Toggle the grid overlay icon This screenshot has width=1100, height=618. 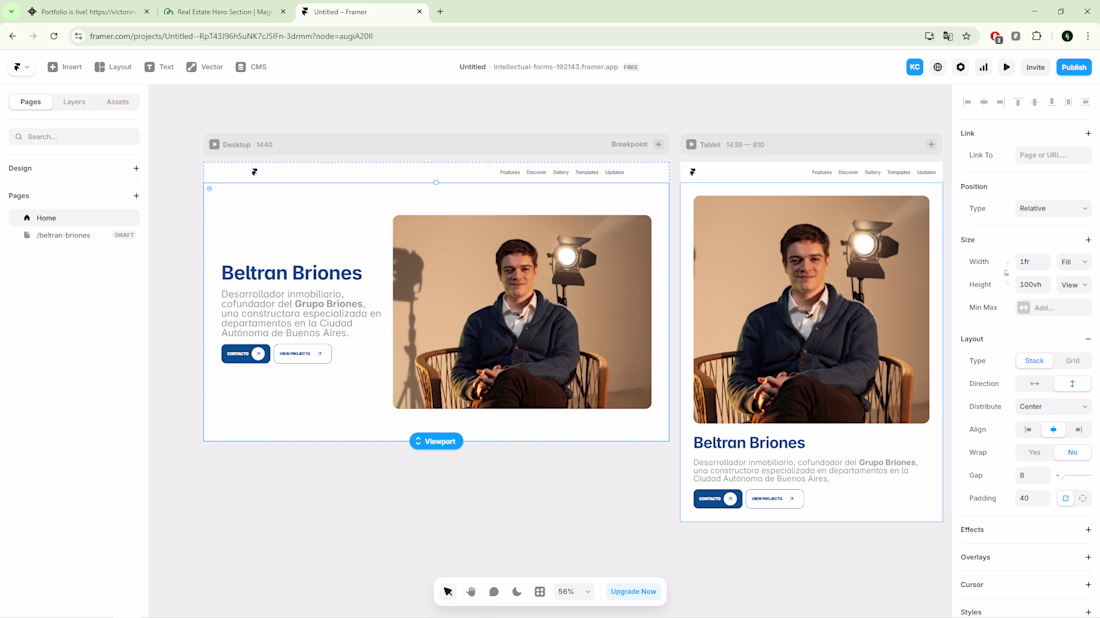click(x=539, y=591)
